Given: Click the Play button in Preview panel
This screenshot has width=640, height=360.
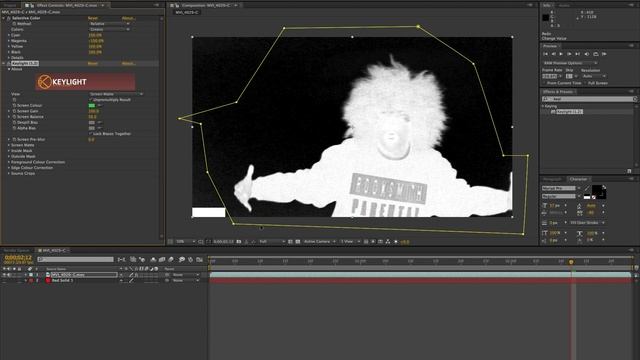Looking at the screenshot, I should pyautogui.click(x=561, y=54).
